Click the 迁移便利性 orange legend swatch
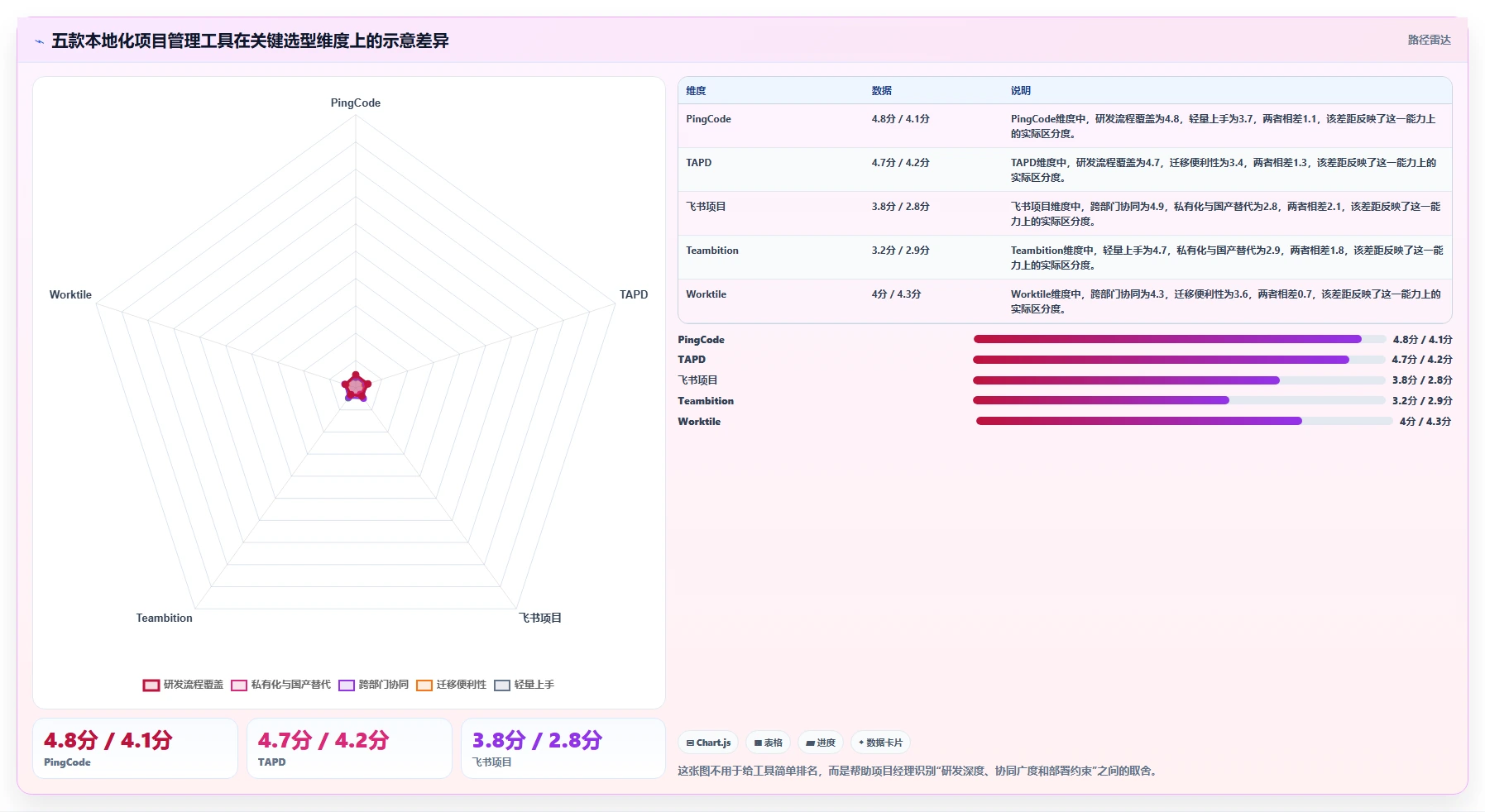Screen dimensions: 1485x812 [424, 685]
